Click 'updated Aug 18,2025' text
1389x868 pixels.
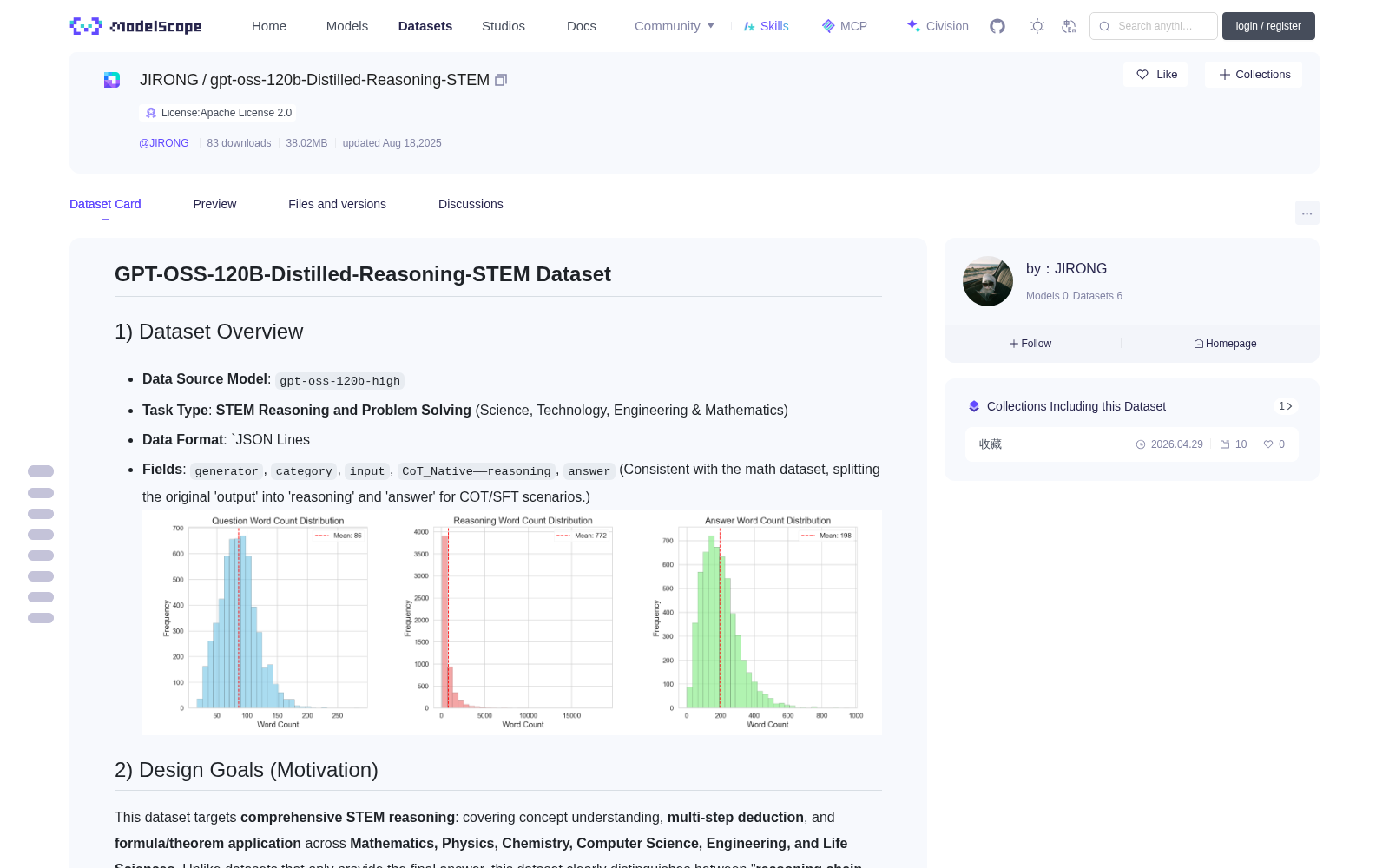click(x=392, y=143)
